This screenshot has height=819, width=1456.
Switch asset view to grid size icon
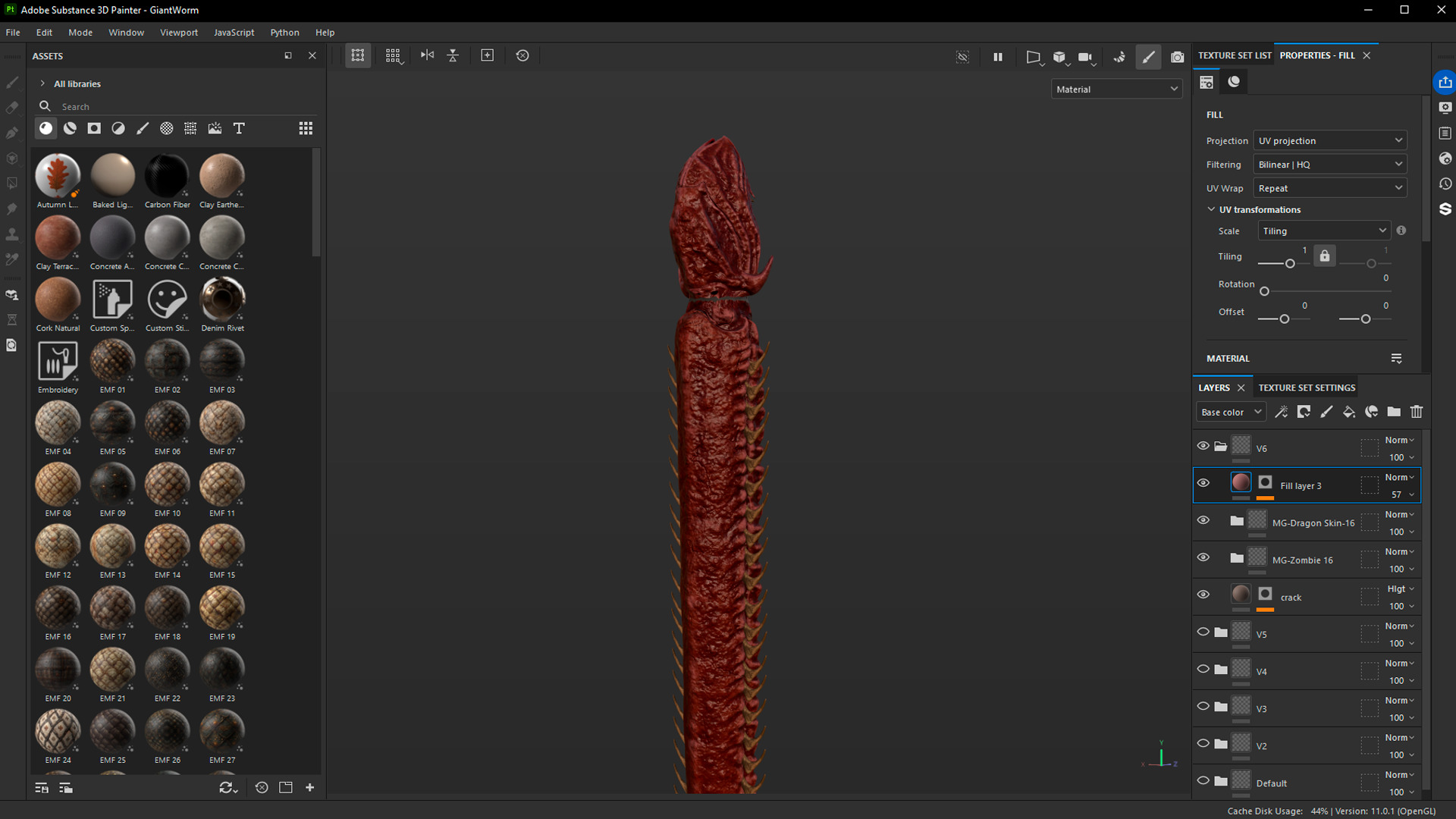pos(306,128)
